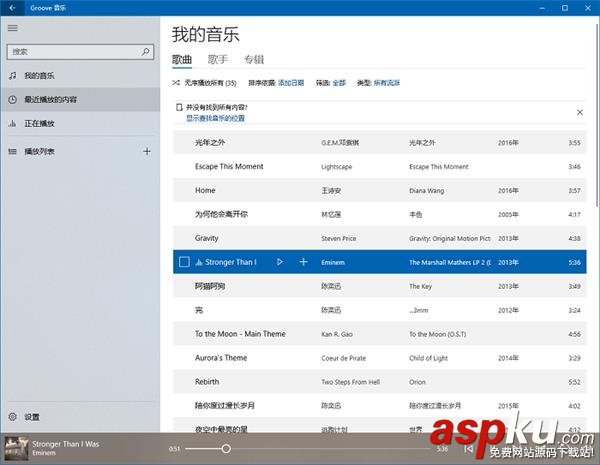Click the song list vertical scrollbar
The image size is (600, 465).
pyautogui.click(x=597, y=115)
